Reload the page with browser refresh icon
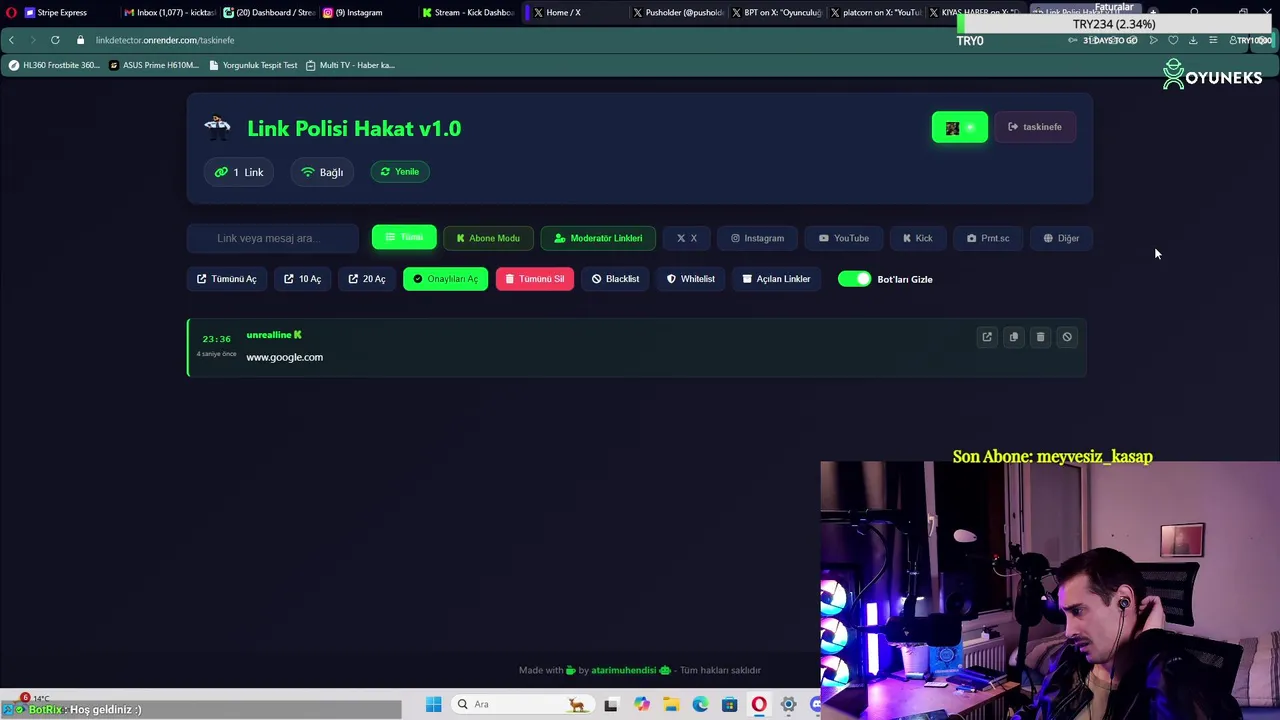 click(x=55, y=40)
